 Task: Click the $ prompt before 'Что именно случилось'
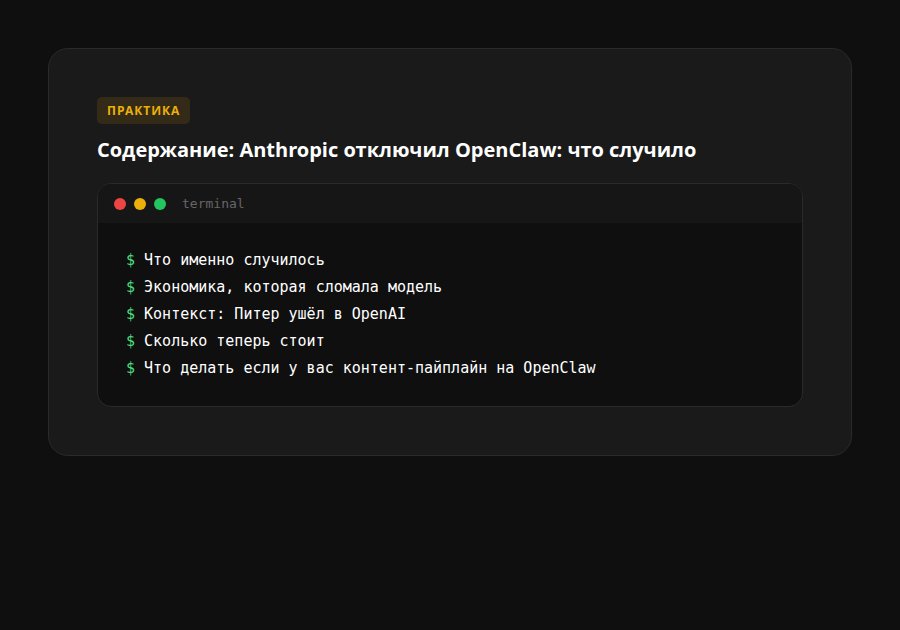131,259
